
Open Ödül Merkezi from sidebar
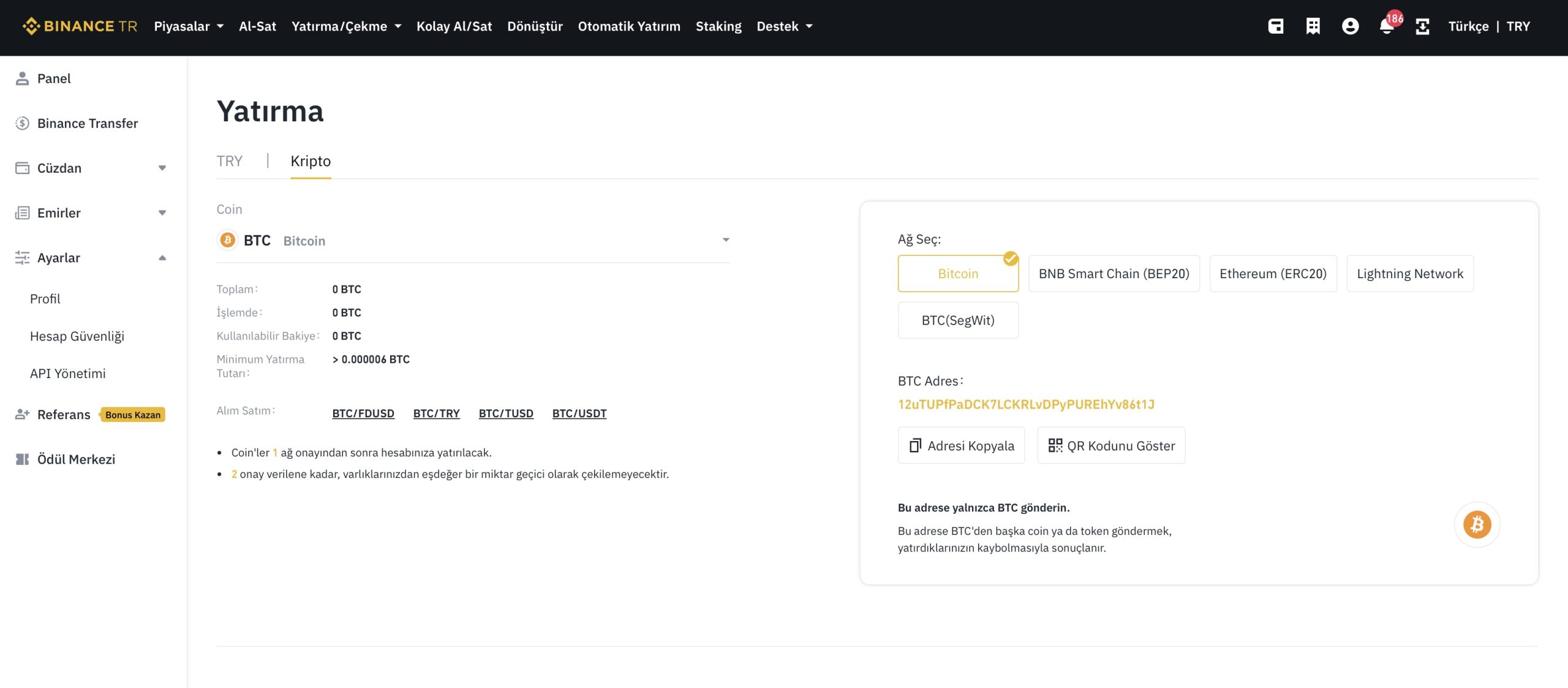(x=76, y=459)
